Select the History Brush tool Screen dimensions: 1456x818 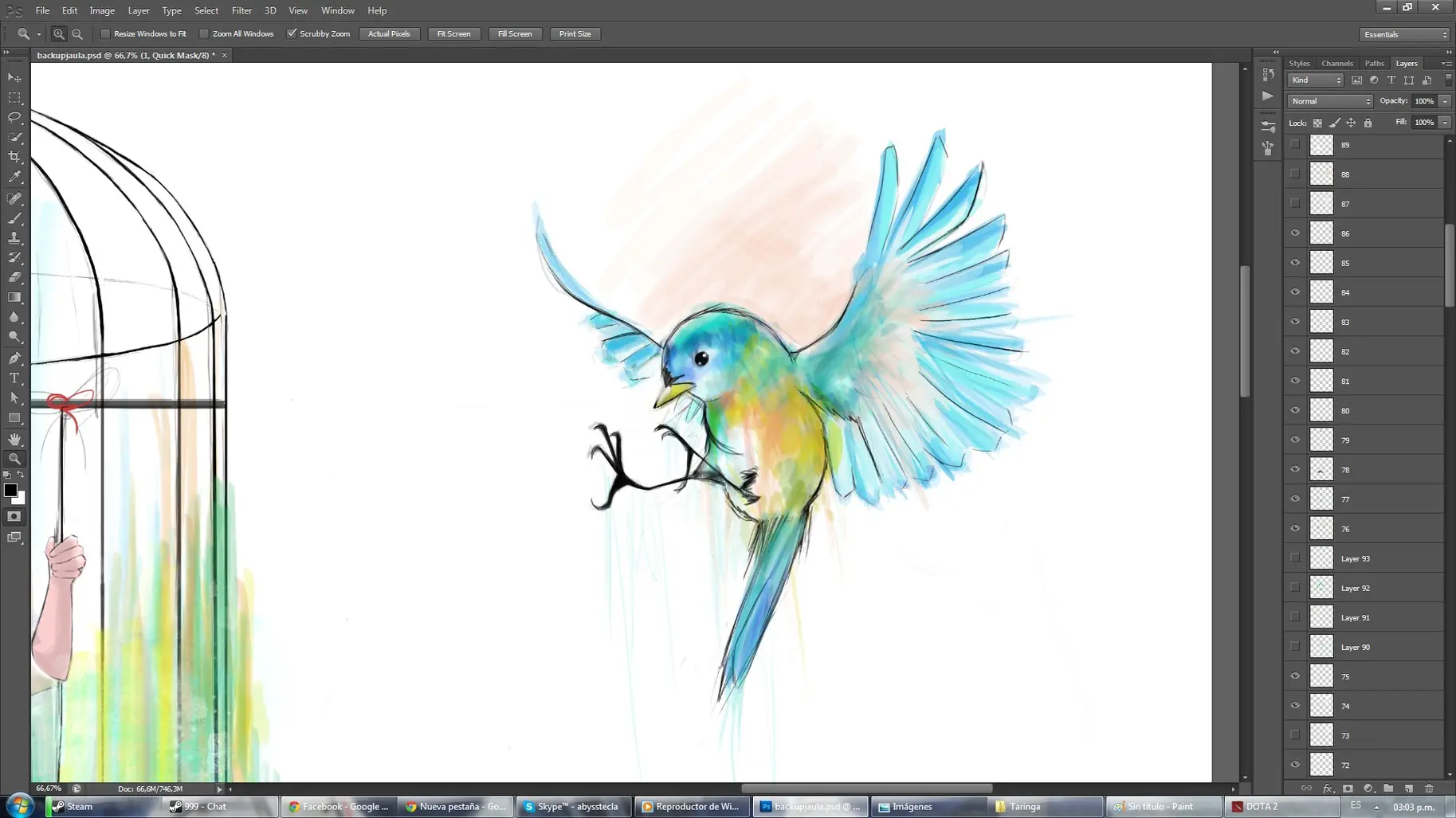[x=14, y=258]
